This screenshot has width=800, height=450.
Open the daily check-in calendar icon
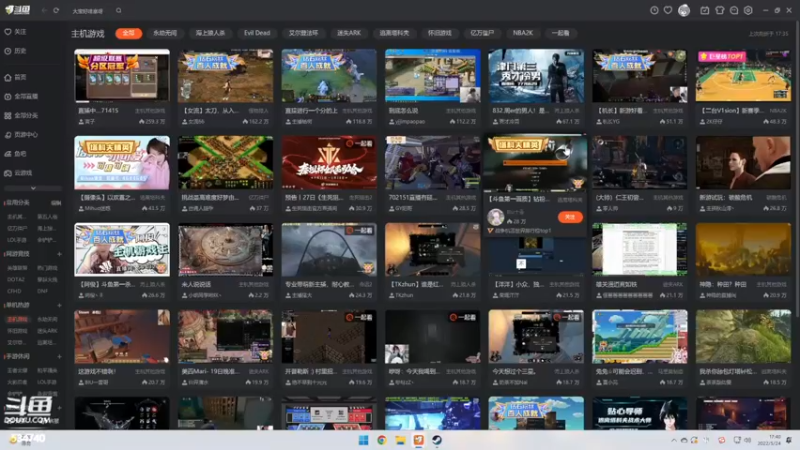705,10
